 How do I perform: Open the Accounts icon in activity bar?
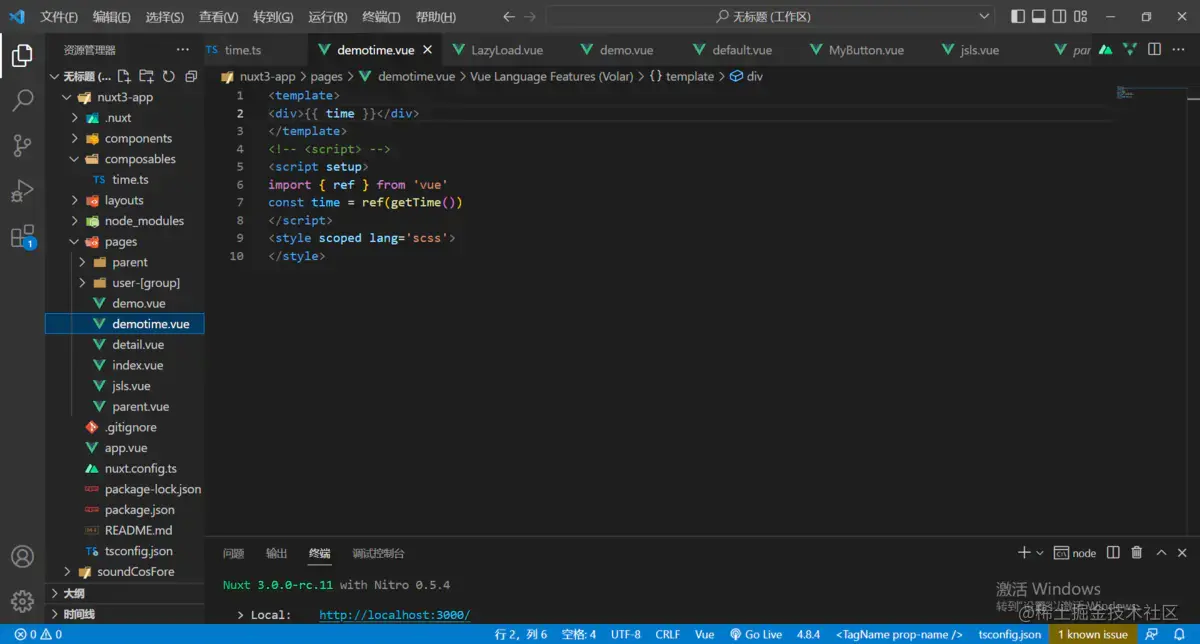point(22,556)
